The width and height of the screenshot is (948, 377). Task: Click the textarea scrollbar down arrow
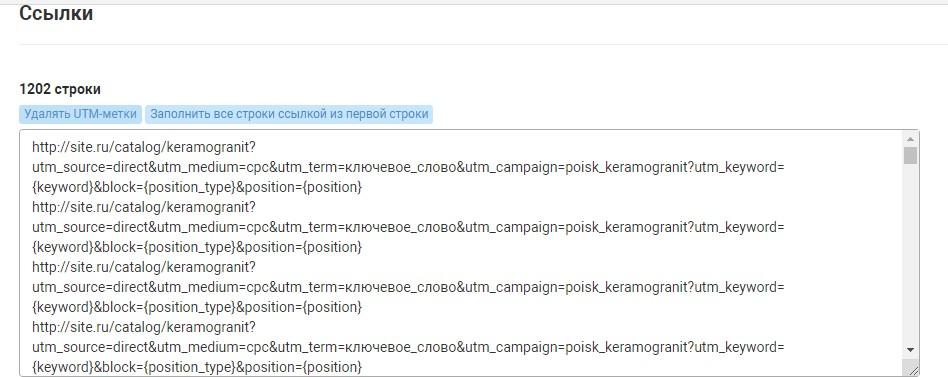[910, 350]
